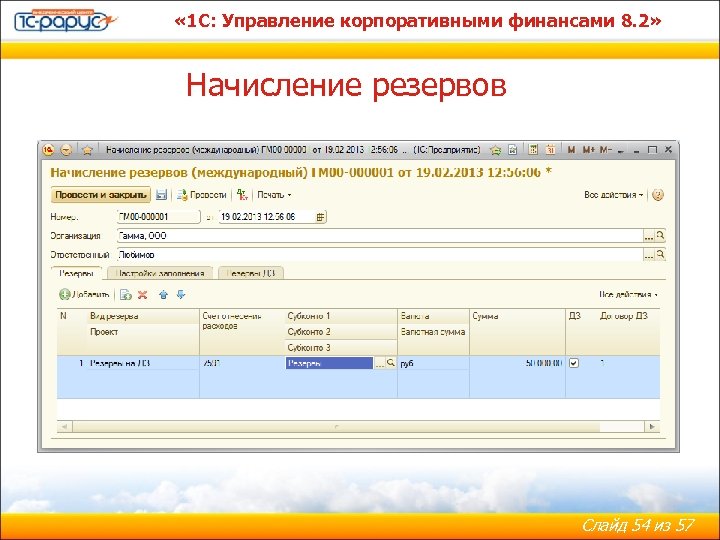Click horizontal scrollbar left arrow

(x=65, y=427)
